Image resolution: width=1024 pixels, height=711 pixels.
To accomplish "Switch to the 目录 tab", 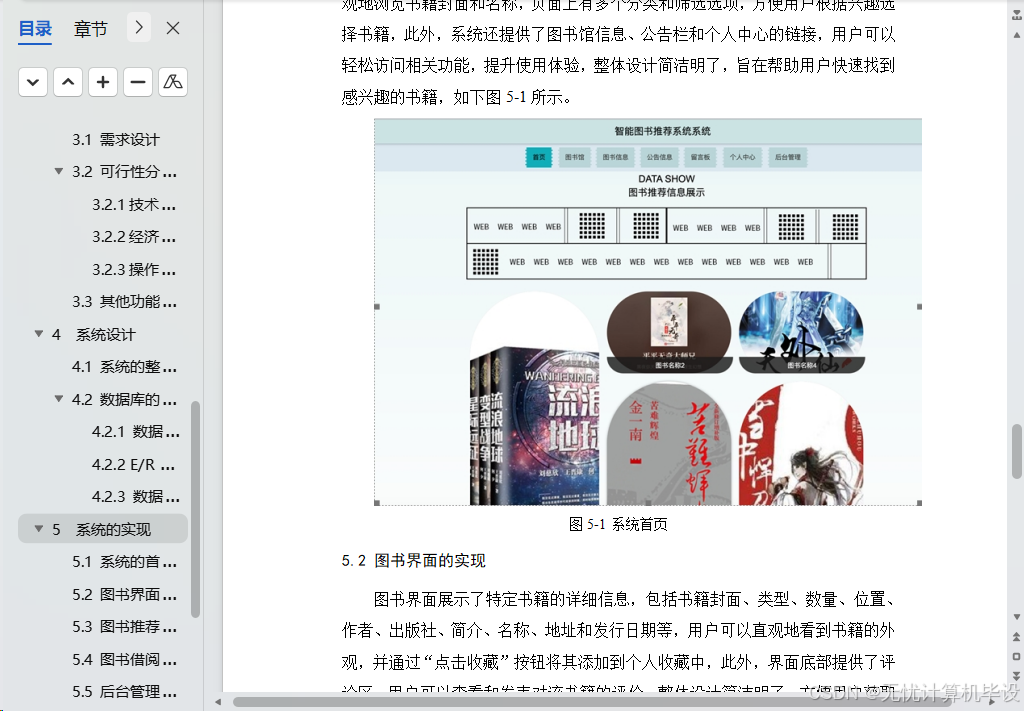I will [35, 29].
